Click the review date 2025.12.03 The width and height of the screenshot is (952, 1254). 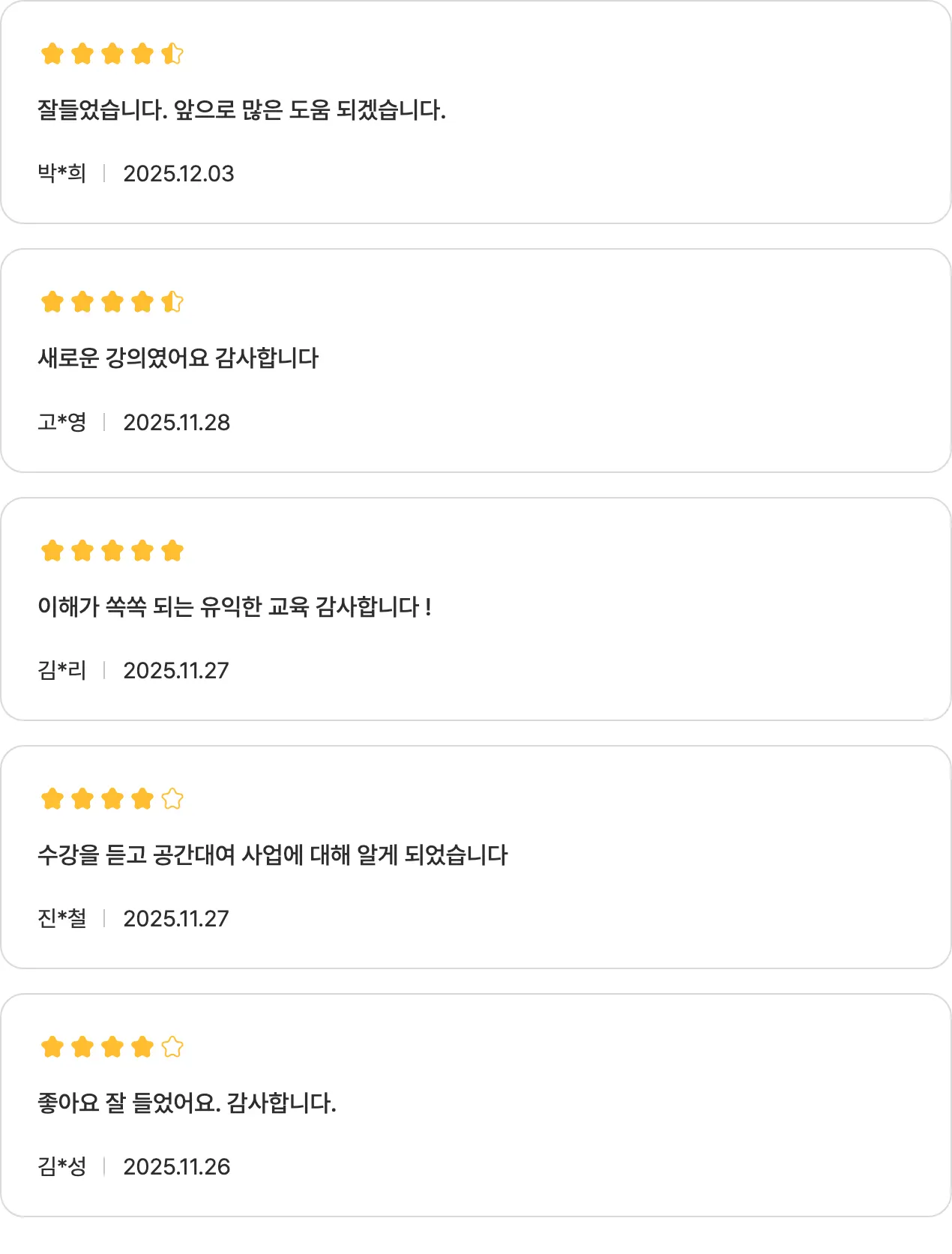click(x=178, y=174)
